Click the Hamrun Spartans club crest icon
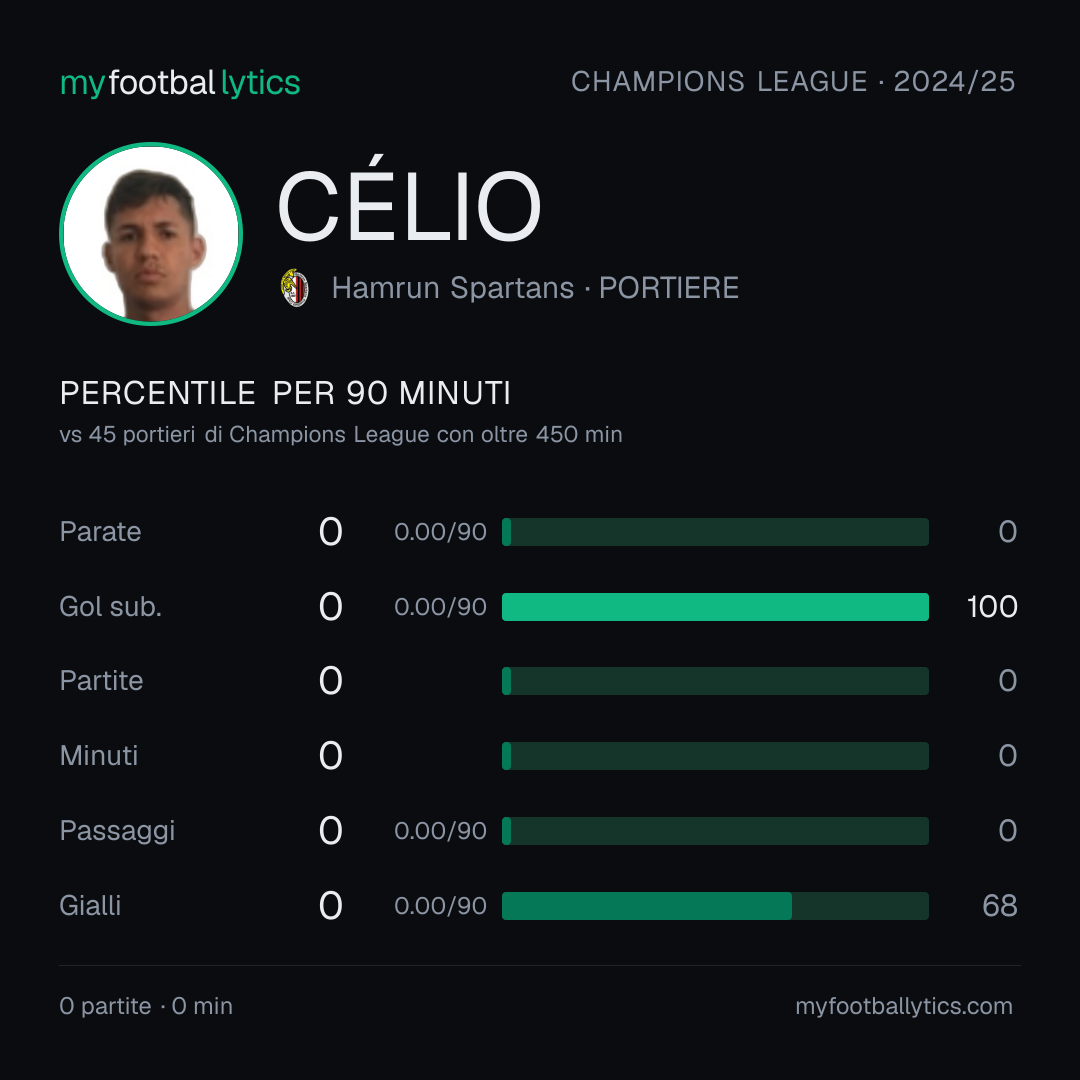Screen dimensions: 1080x1080 click(x=295, y=288)
